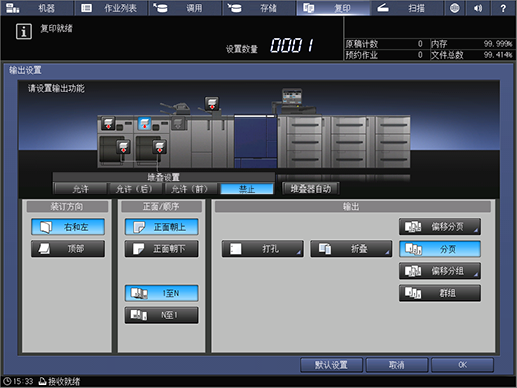
Task: Click the 内存 memory value 99.999%
Action: click(x=498, y=44)
